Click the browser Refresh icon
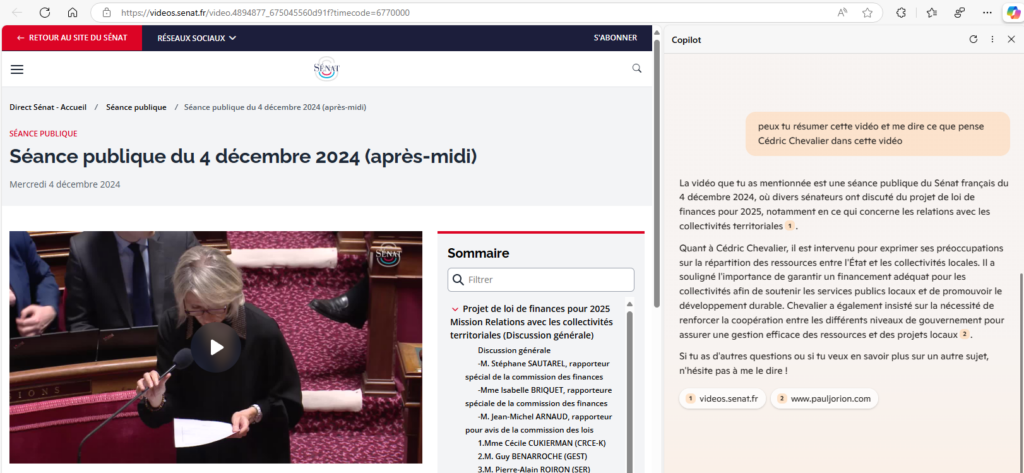 [x=45, y=12]
